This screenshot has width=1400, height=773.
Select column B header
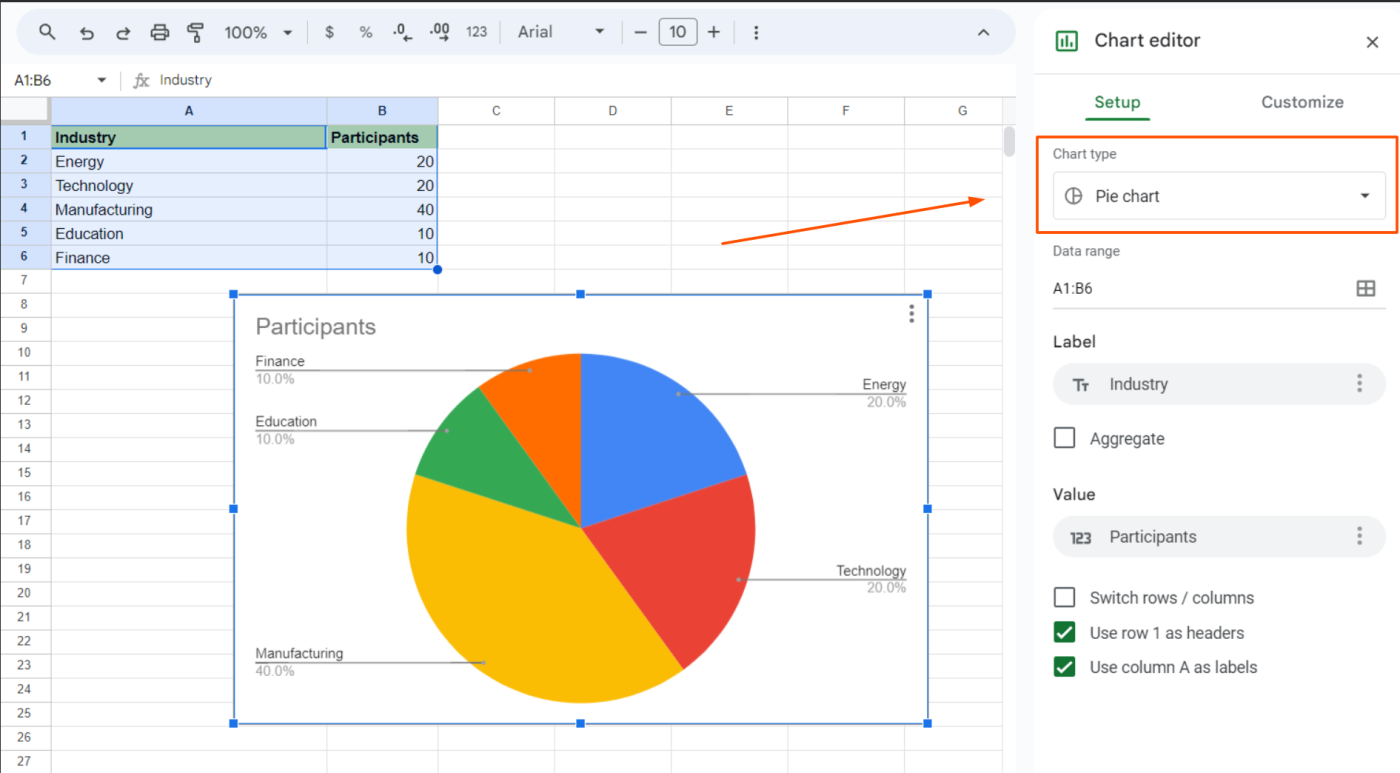click(382, 111)
